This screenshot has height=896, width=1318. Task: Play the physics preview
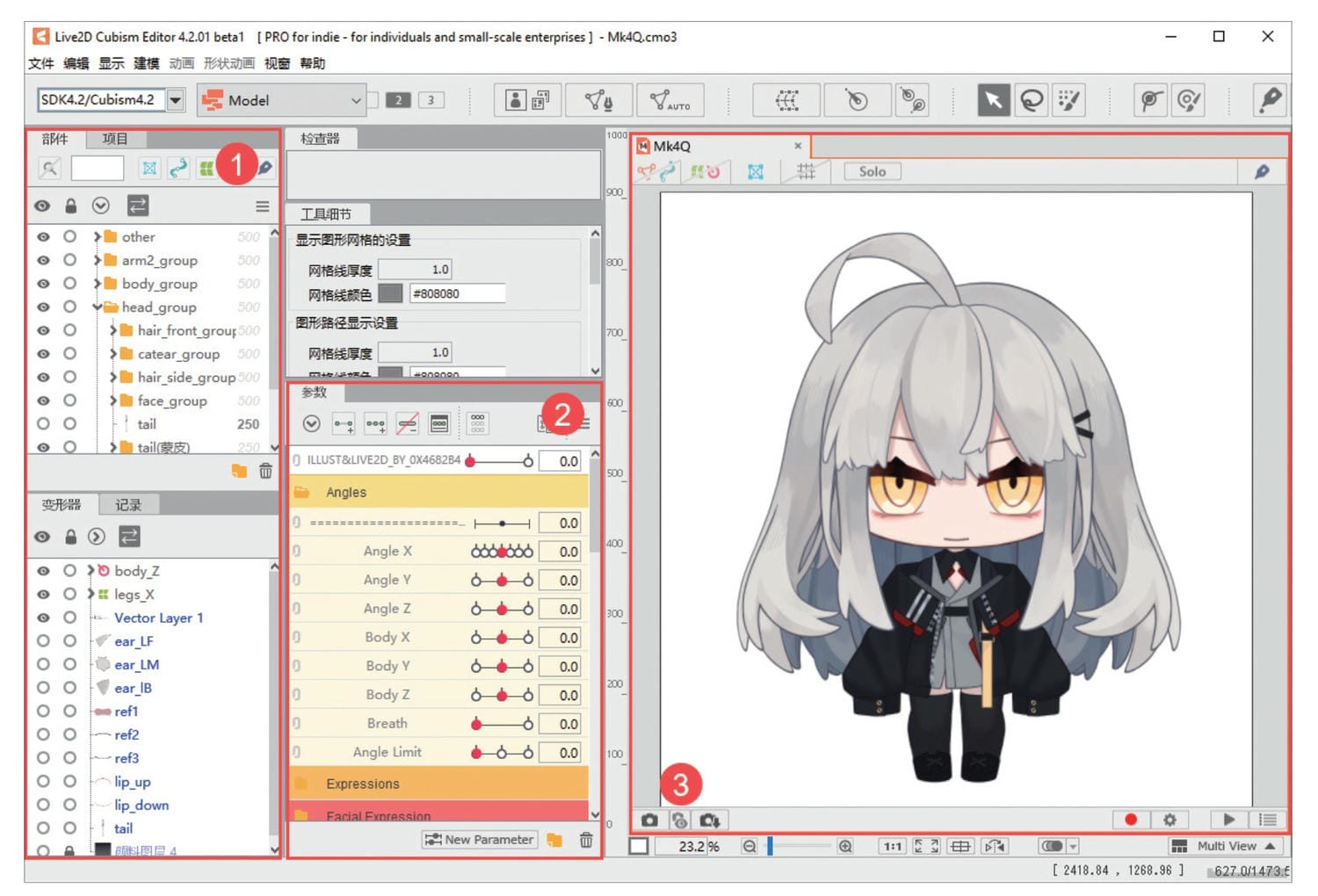[1228, 820]
